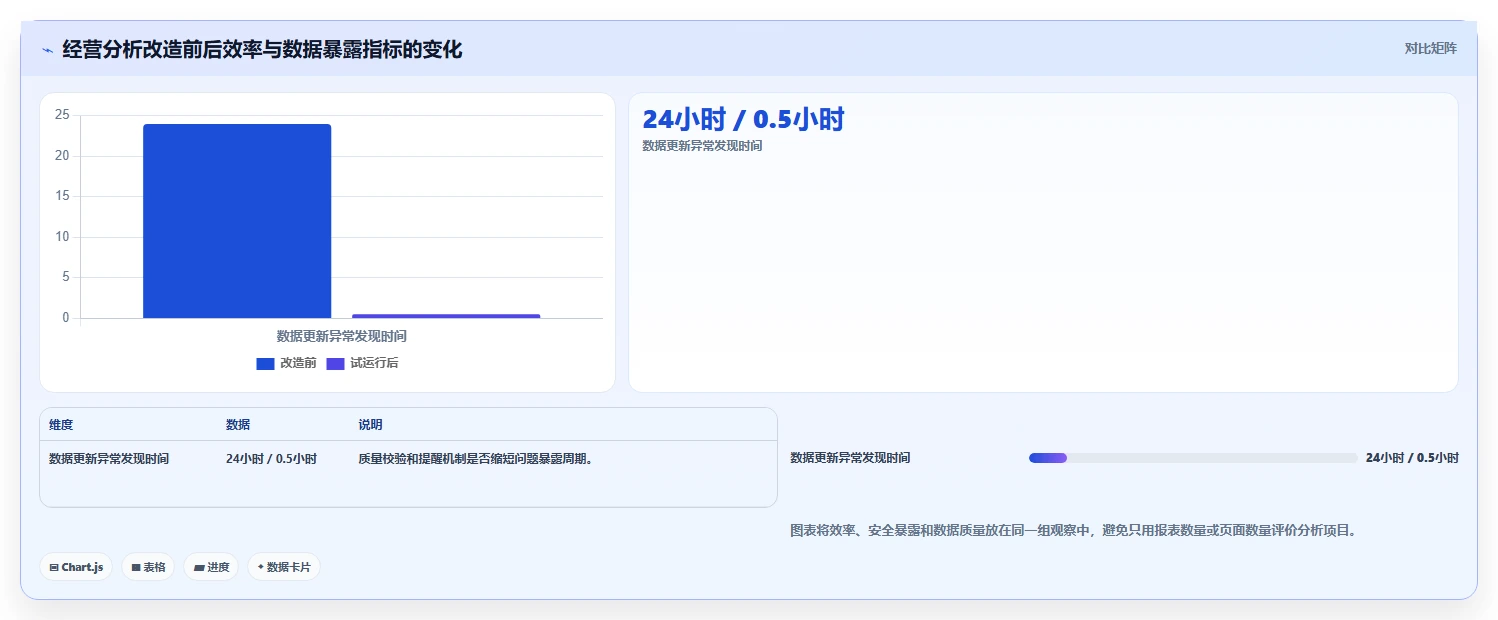Click the 数据卡片 tag chip
This screenshot has width=1498, height=620.
pos(284,567)
